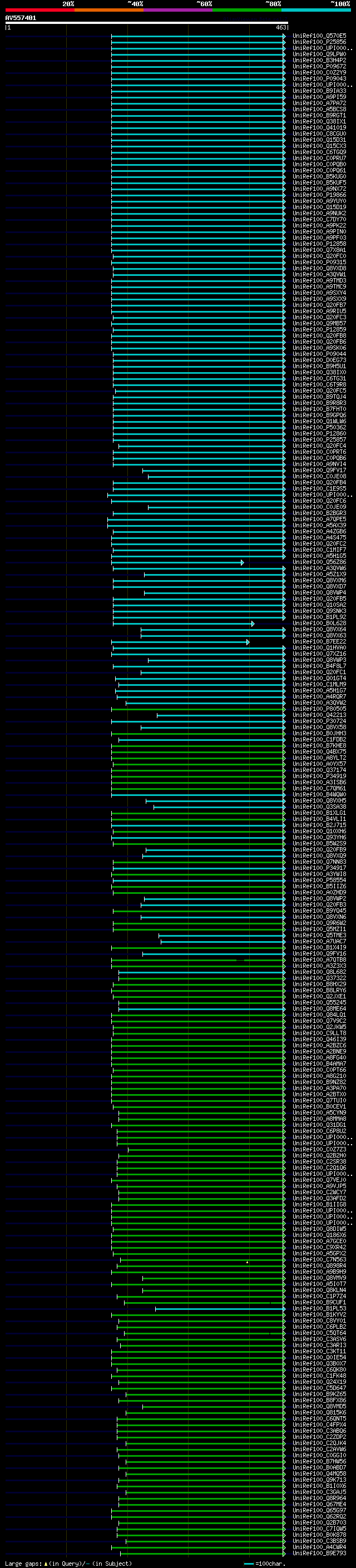Click the alignment bar for UniRef100_Q570E5

coord(198,36)
